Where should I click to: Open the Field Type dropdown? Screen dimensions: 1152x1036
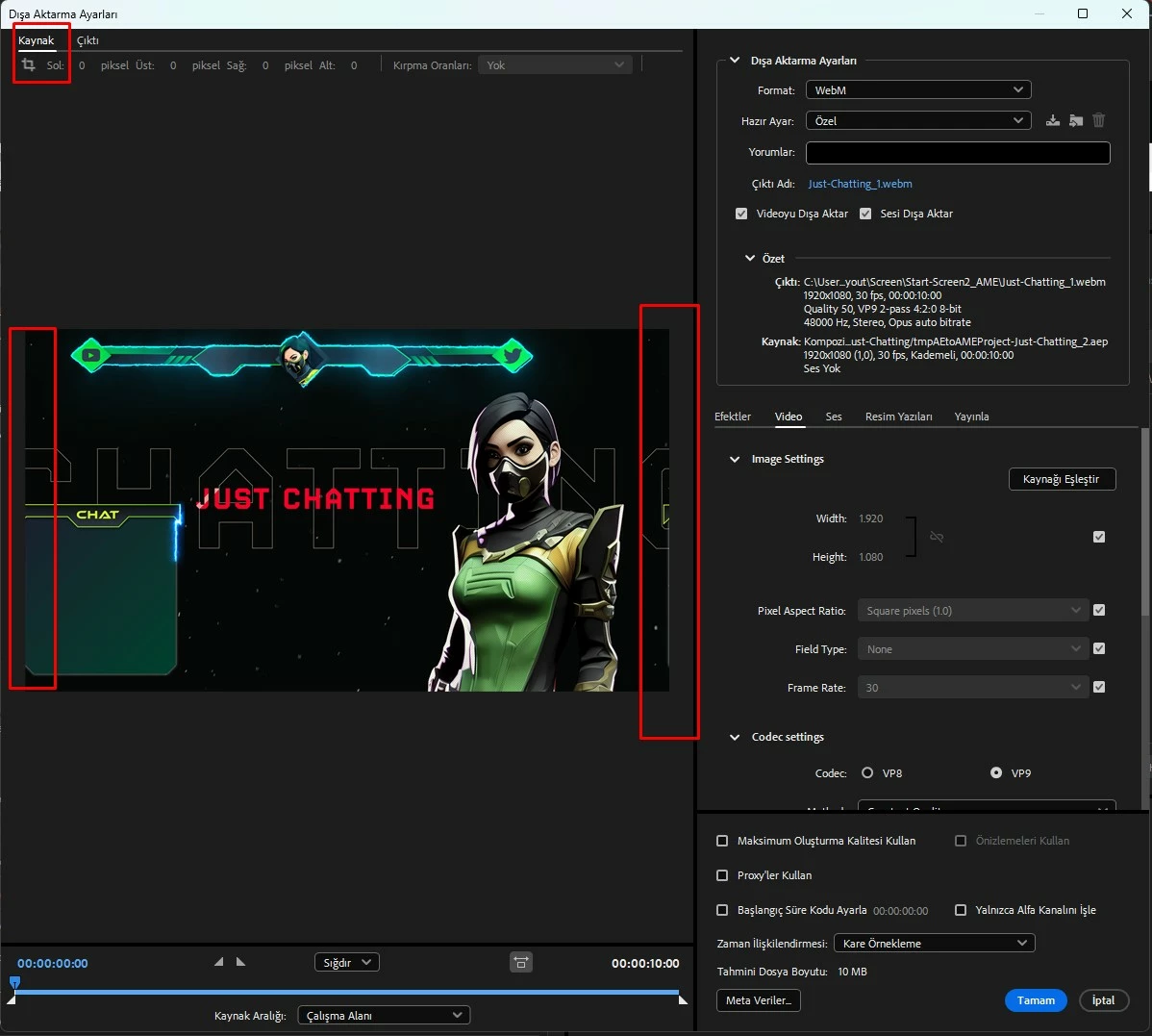coord(973,648)
